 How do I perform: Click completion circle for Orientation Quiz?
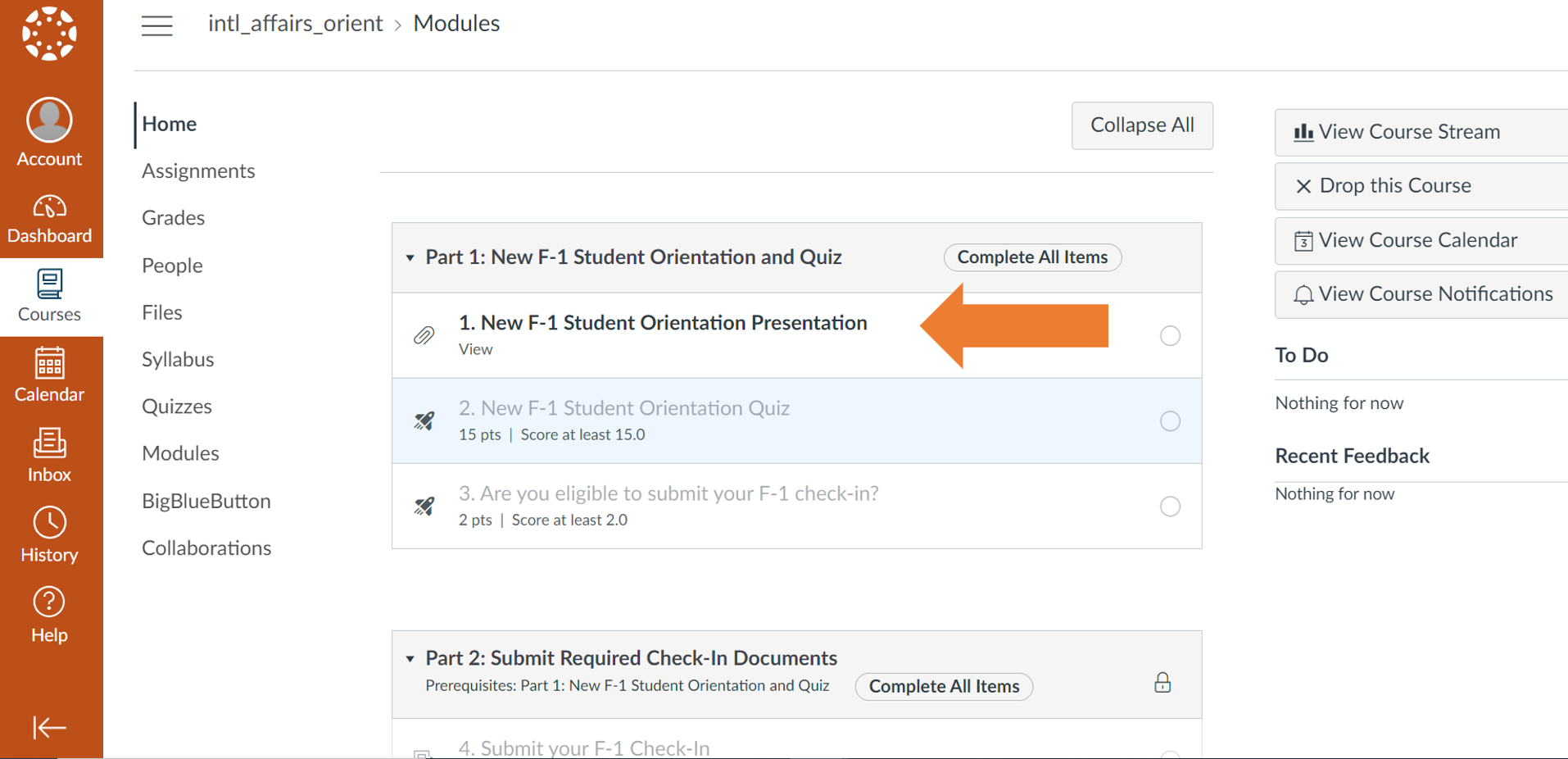[1170, 420]
